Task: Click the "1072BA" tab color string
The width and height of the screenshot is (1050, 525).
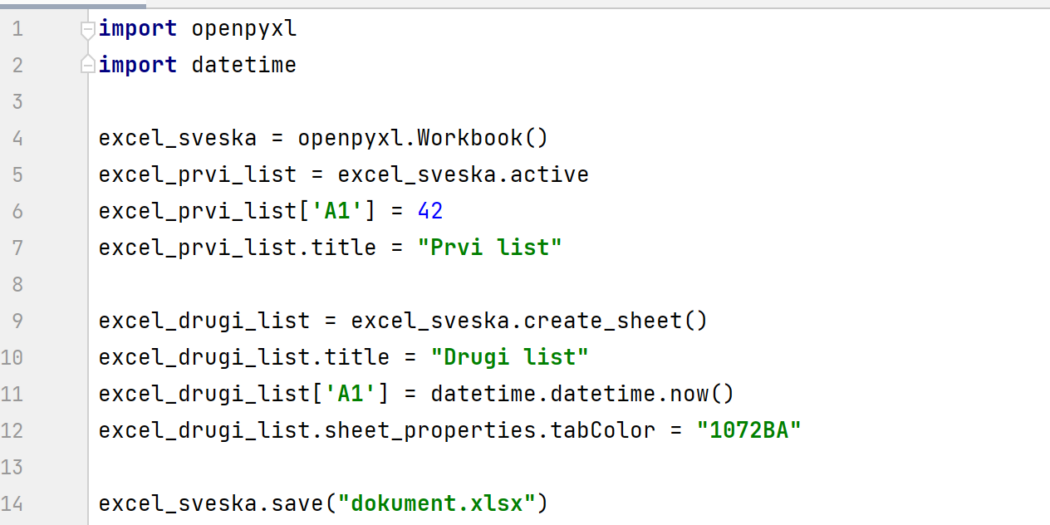Action: click(749, 430)
